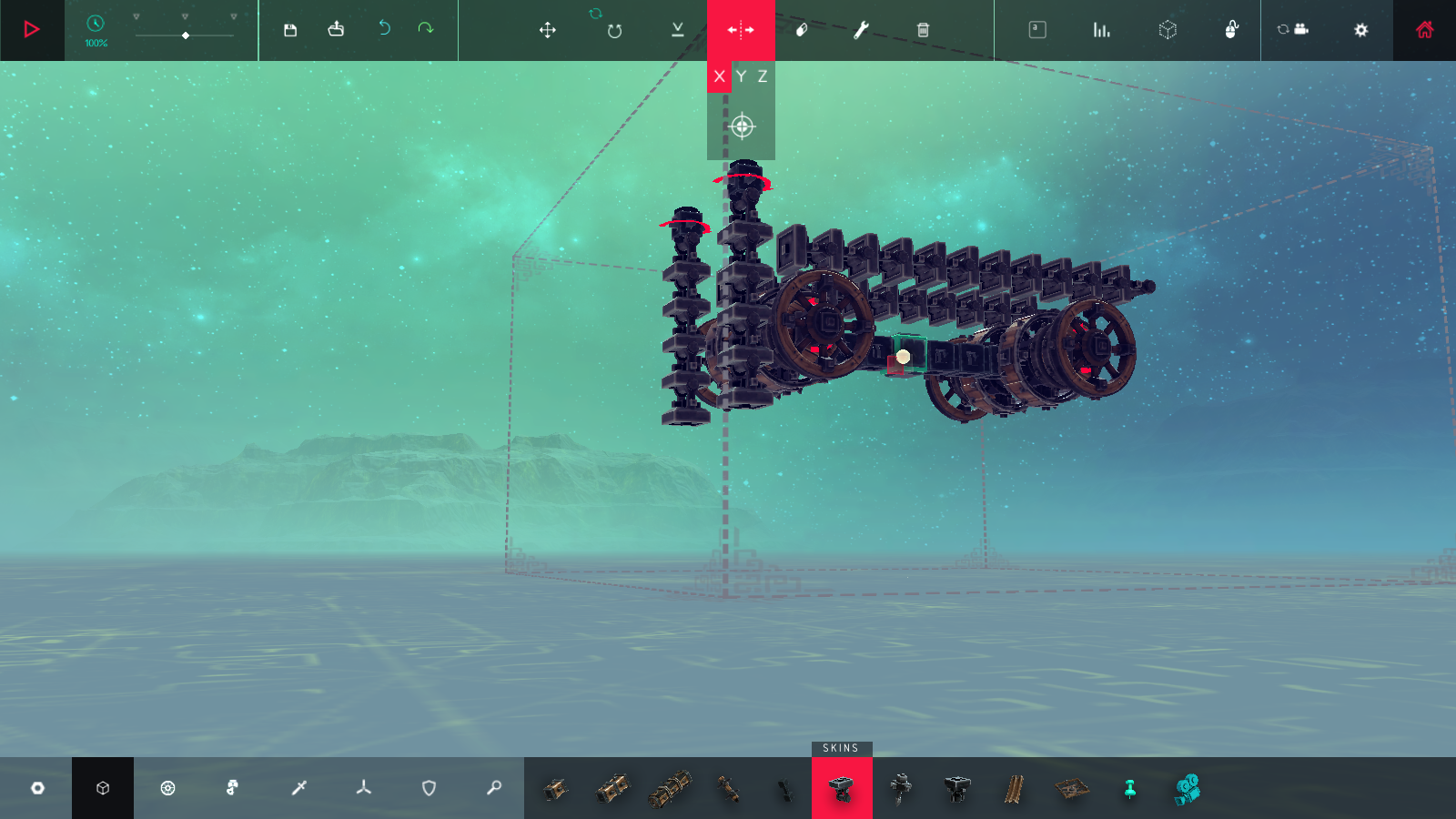The image size is (1456, 819).
Task: Select the flat wooden plate block
Action: pos(1072,789)
